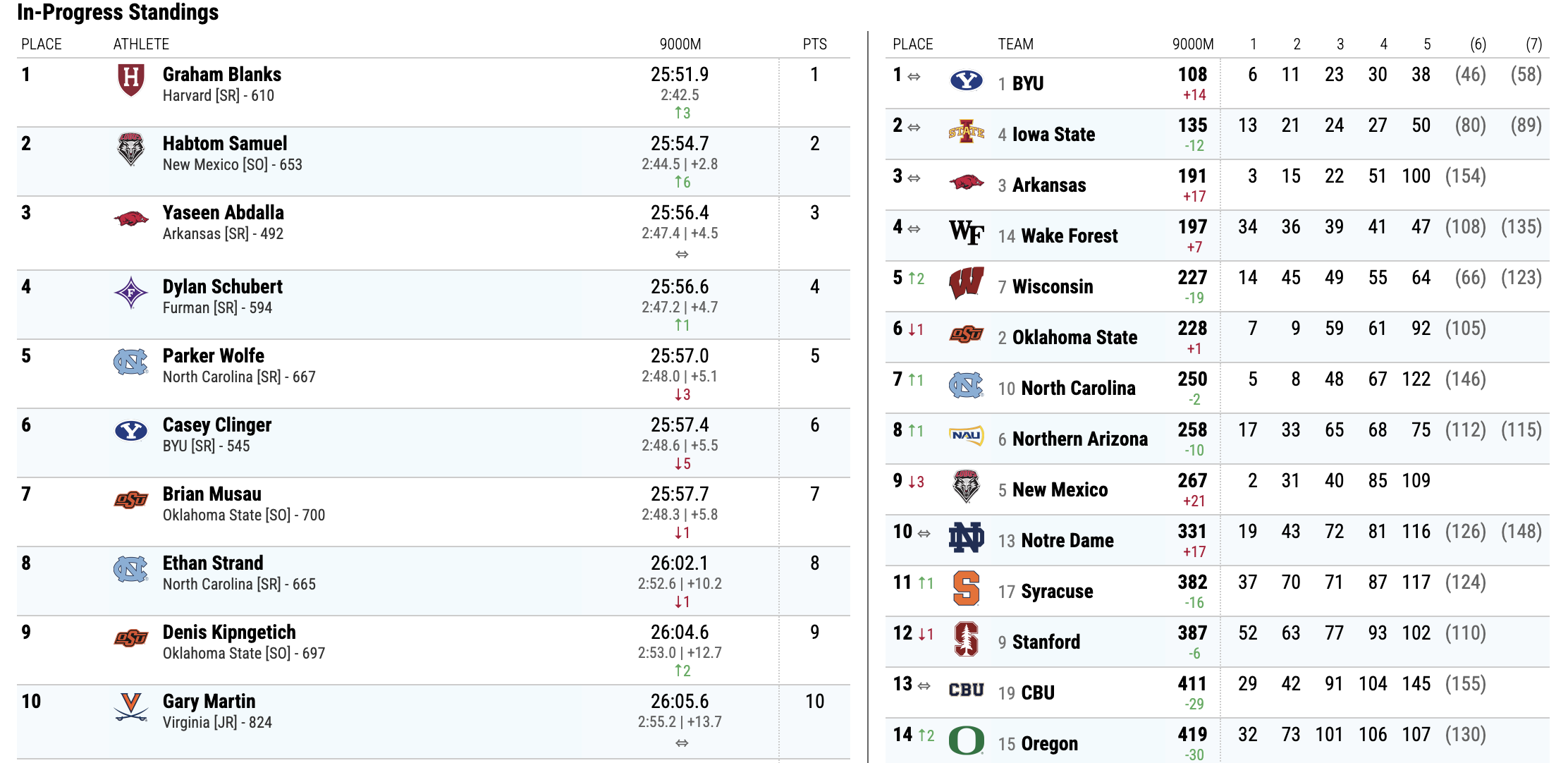Select the Iowa State team name

tap(1053, 134)
